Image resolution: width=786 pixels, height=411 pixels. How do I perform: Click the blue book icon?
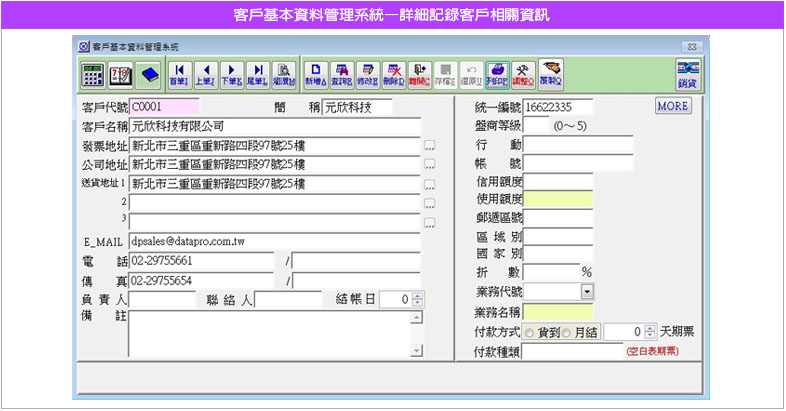click(148, 74)
